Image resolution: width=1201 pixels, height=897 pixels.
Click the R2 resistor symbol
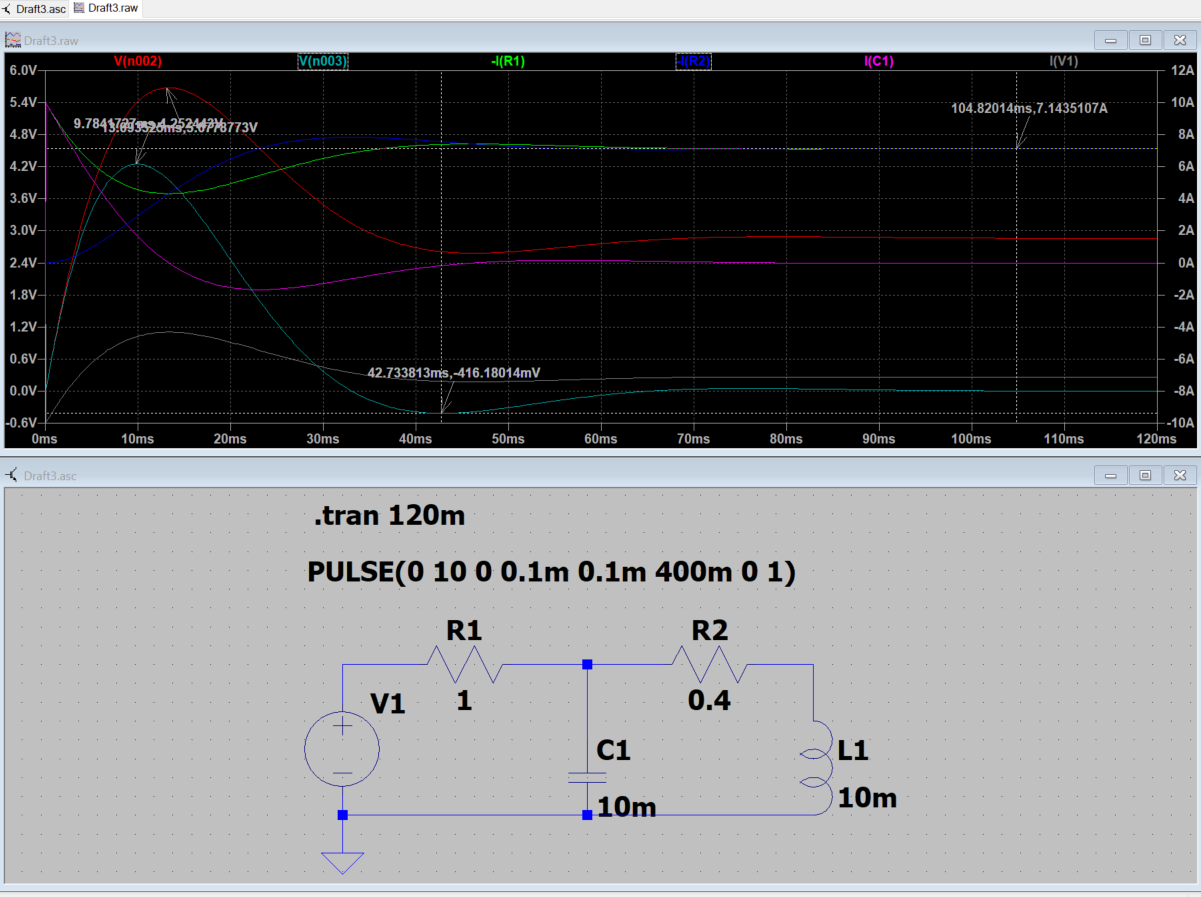click(709, 664)
